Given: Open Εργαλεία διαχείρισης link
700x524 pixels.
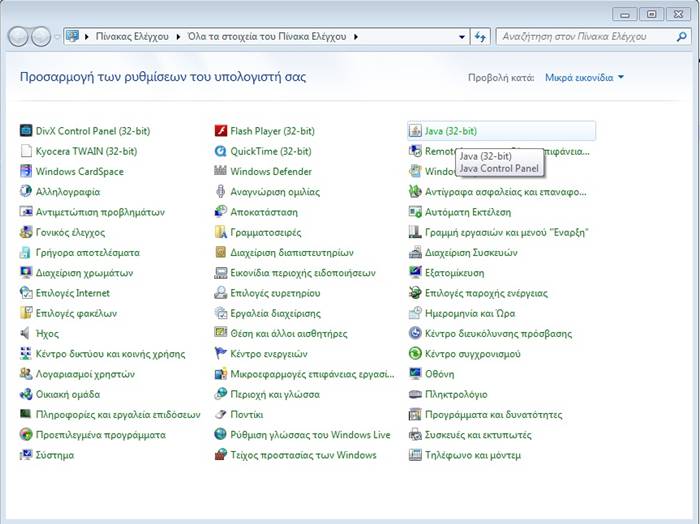Looking at the screenshot, I should 275,313.
